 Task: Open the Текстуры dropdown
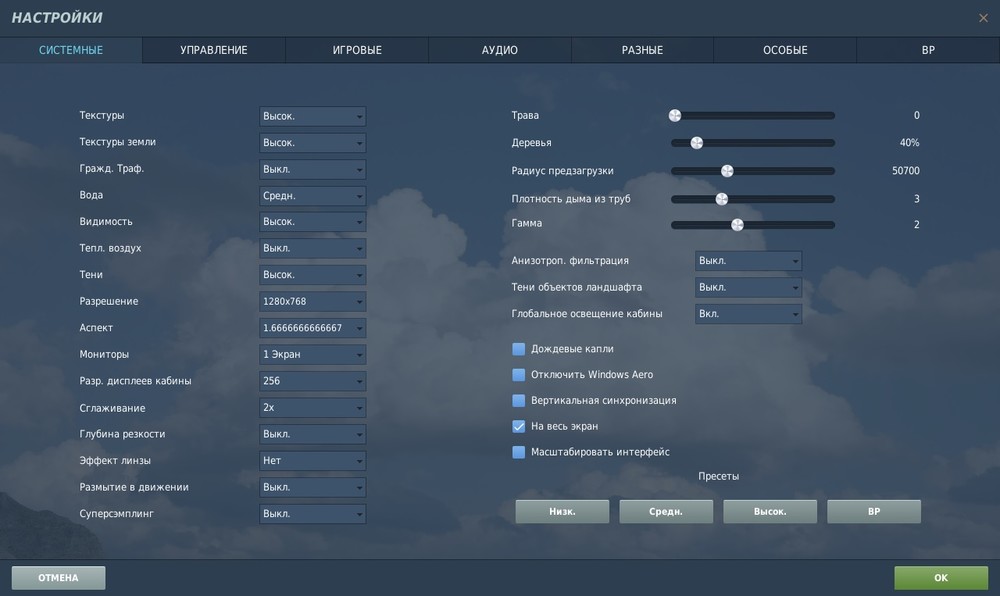coord(312,116)
